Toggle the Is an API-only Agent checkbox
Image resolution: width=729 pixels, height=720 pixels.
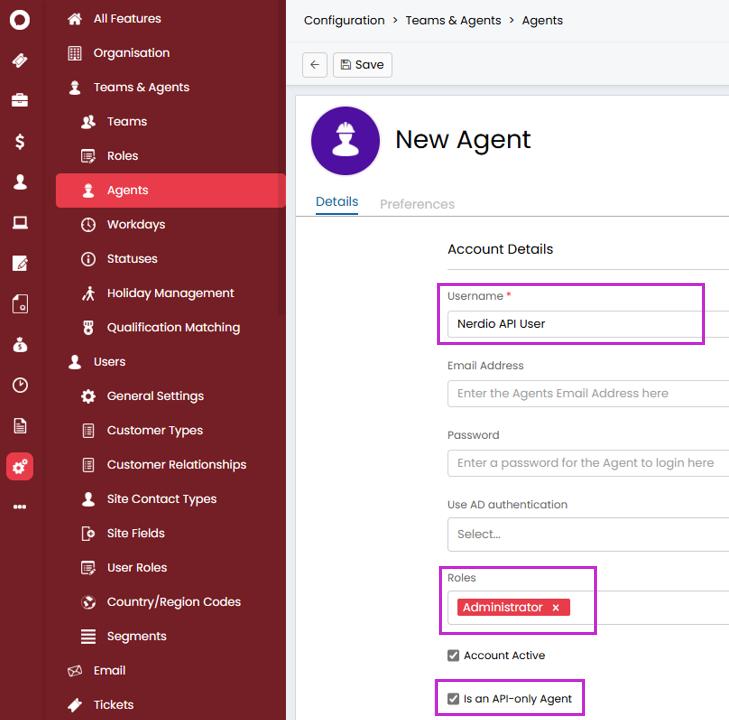click(454, 699)
